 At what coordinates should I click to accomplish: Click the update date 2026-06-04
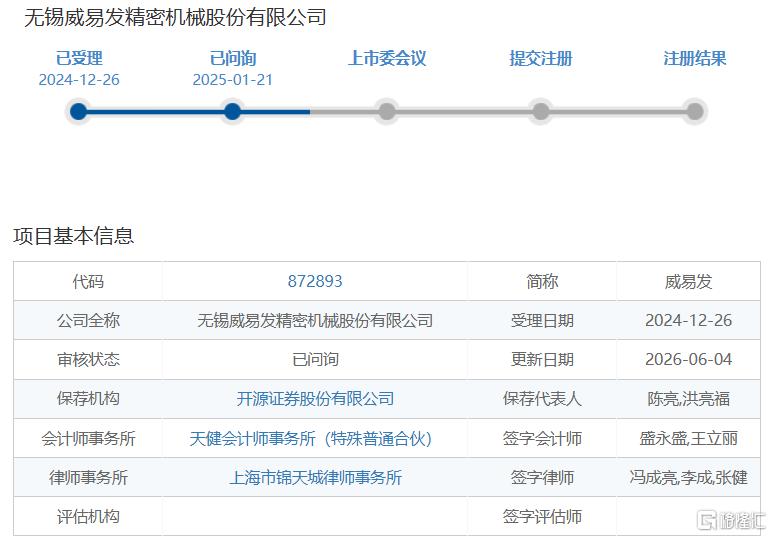[x=688, y=359]
